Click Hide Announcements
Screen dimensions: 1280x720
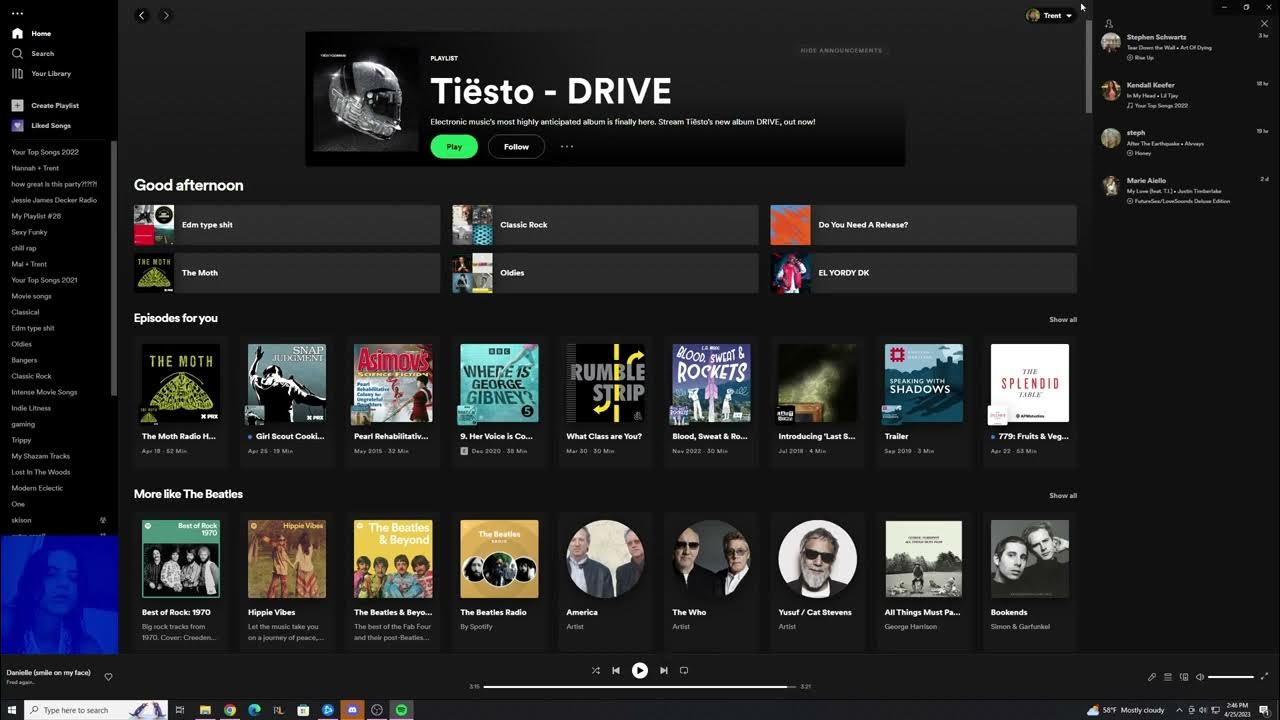coord(841,50)
